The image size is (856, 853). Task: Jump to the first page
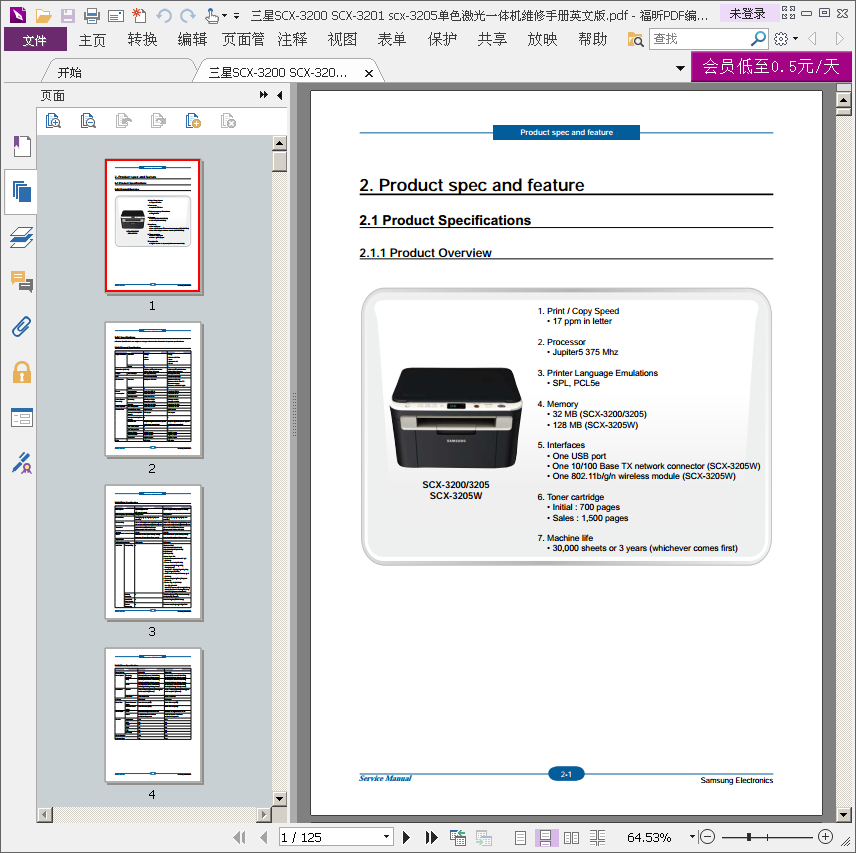pyautogui.click(x=239, y=837)
